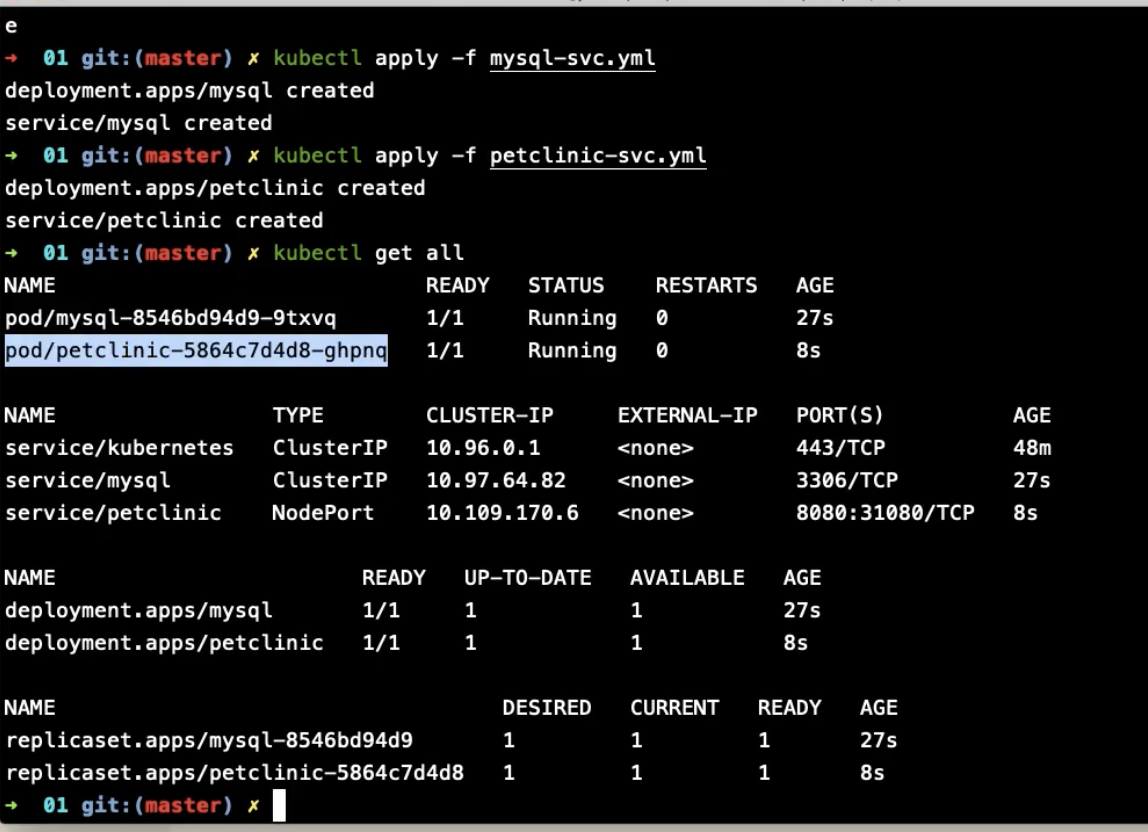Click the UP-TO-DATE column header
Screen dimensions: 1148x832
[527, 578]
